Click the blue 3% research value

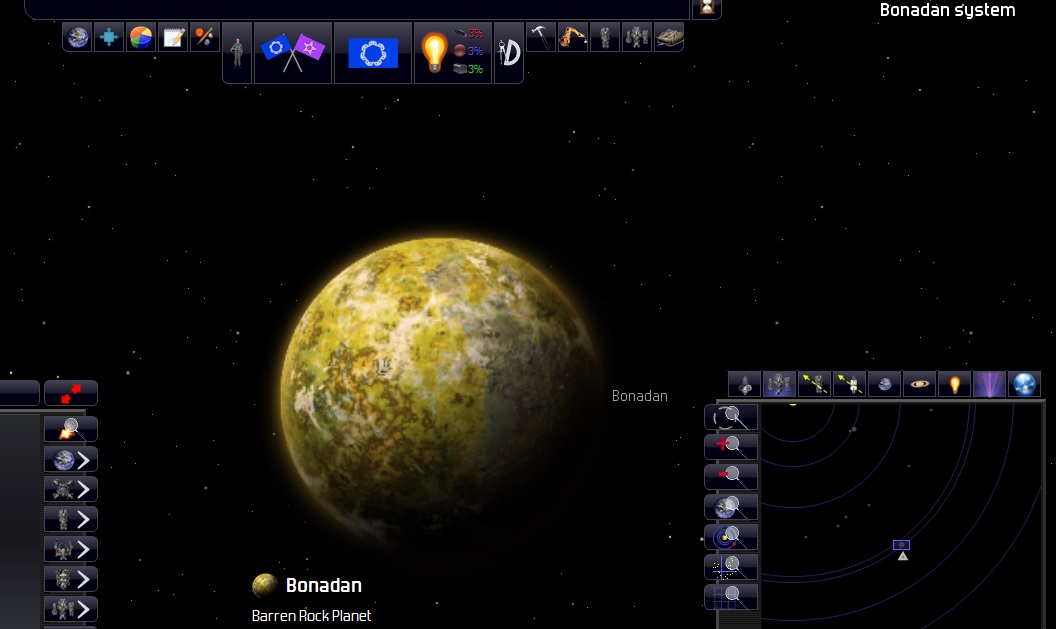coord(475,51)
